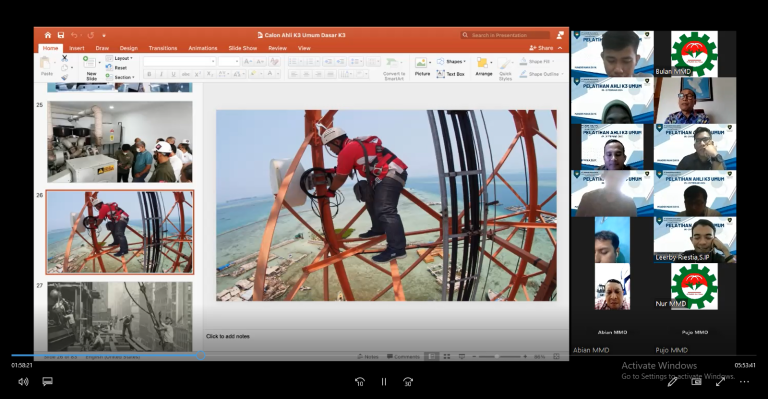Viewport: 768px width, 399px height.
Task: Click the Decrease Font Size icon
Action: tap(261, 61)
